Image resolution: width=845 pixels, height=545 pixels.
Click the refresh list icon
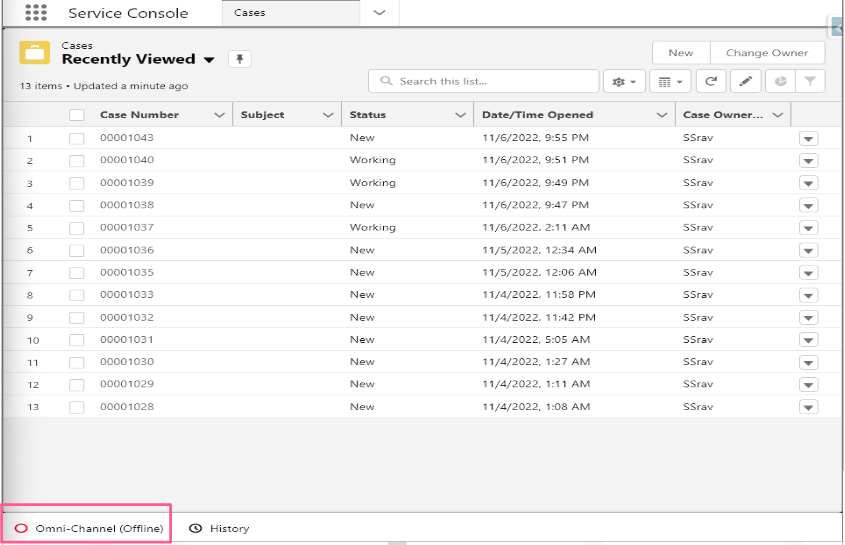click(x=710, y=82)
